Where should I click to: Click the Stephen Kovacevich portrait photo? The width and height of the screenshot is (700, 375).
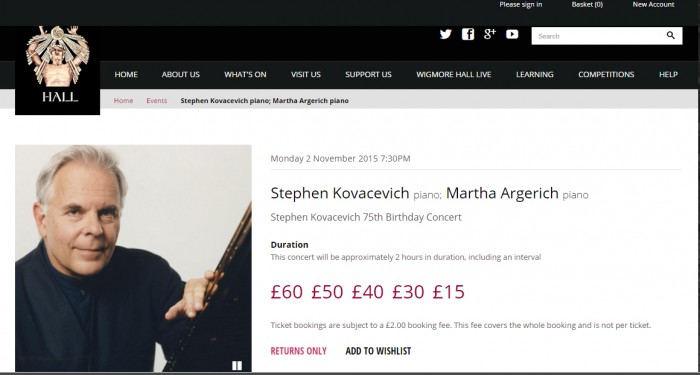[x=133, y=258]
